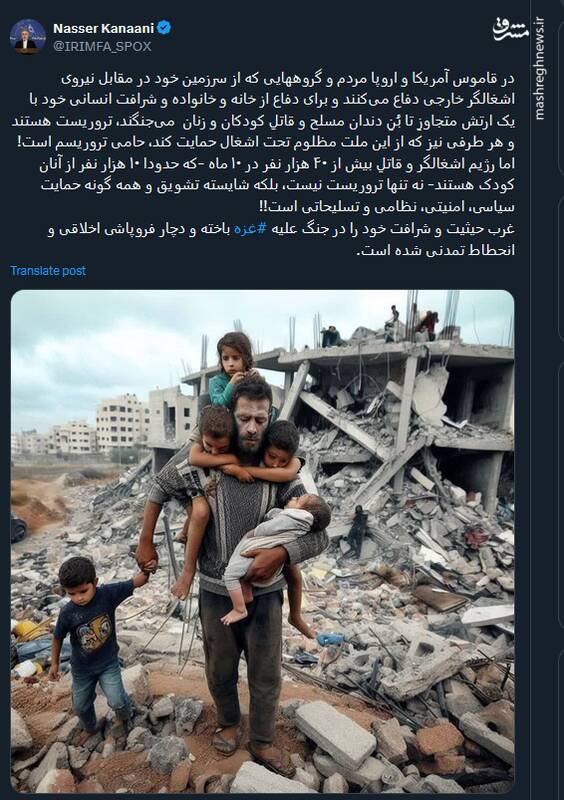Click the blue verified badge
The width and height of the screenshot is (564, 800).
click(x=164, y=28)
